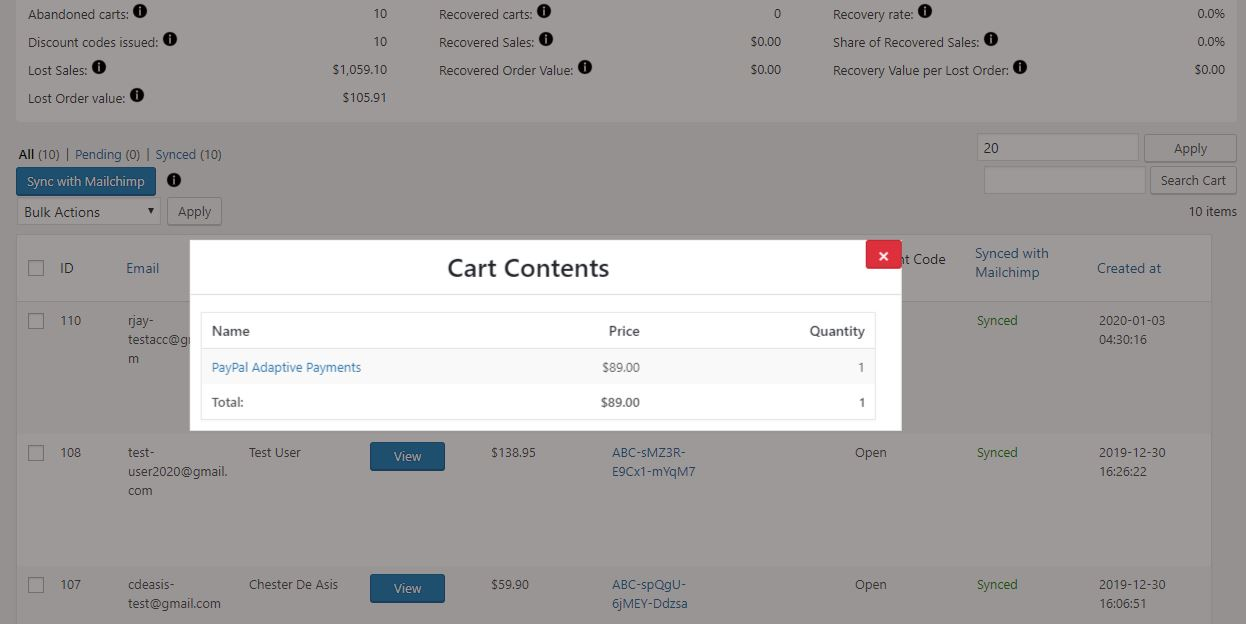Click info icon beside Recovered Sales
Image resolution: width=1246 pixels, height=624 pixels.
(x=546, y=40)
